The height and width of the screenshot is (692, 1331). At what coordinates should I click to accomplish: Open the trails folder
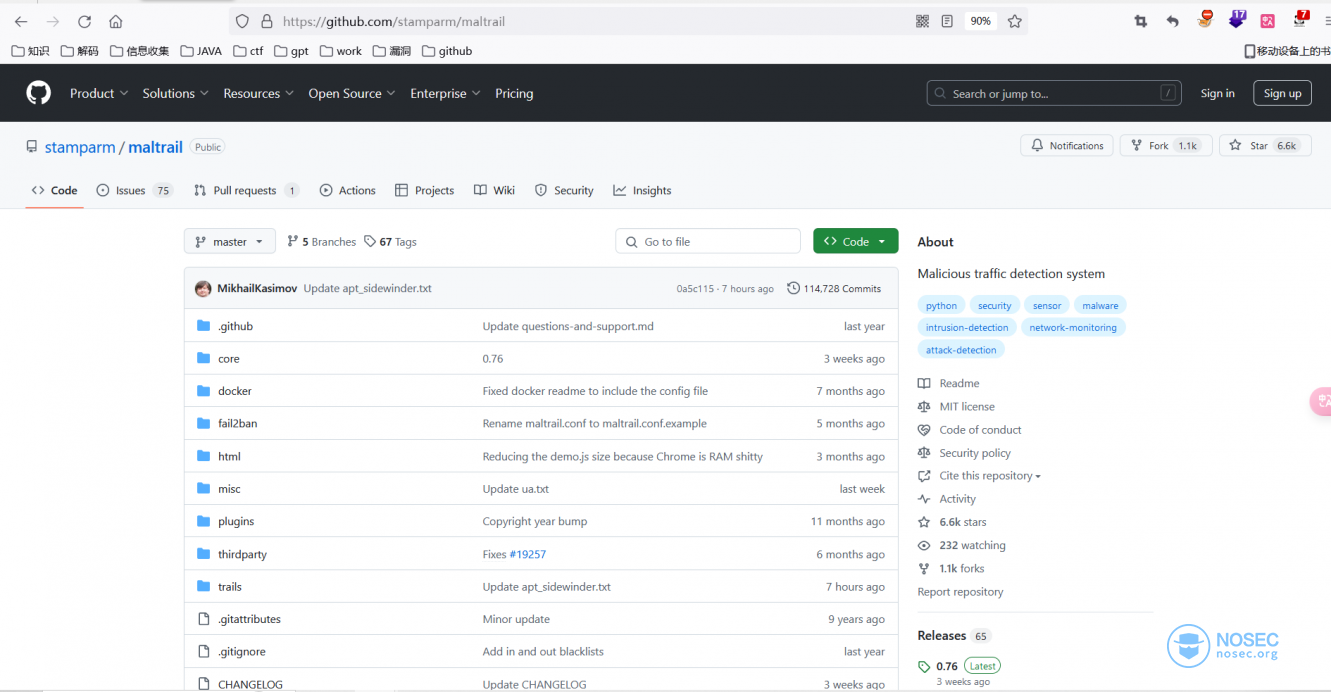[x=230, y=587]
